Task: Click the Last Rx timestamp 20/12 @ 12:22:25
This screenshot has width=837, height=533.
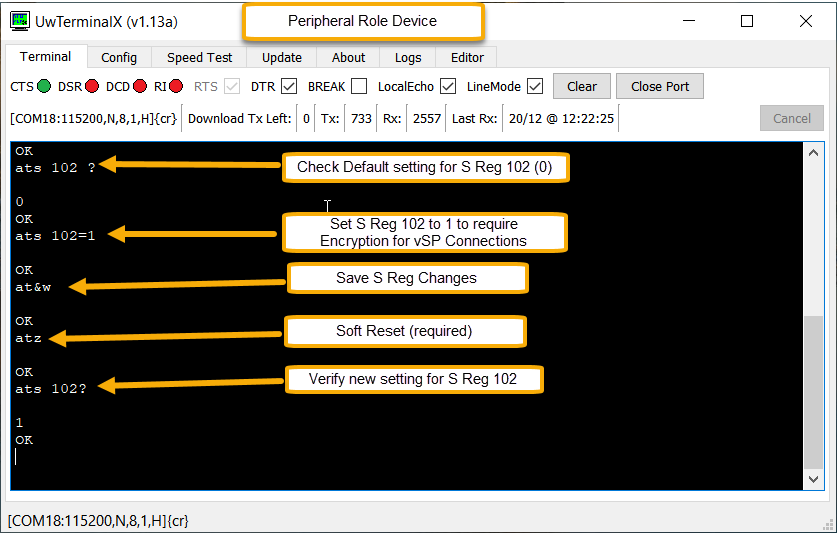Action: (561, 119)
